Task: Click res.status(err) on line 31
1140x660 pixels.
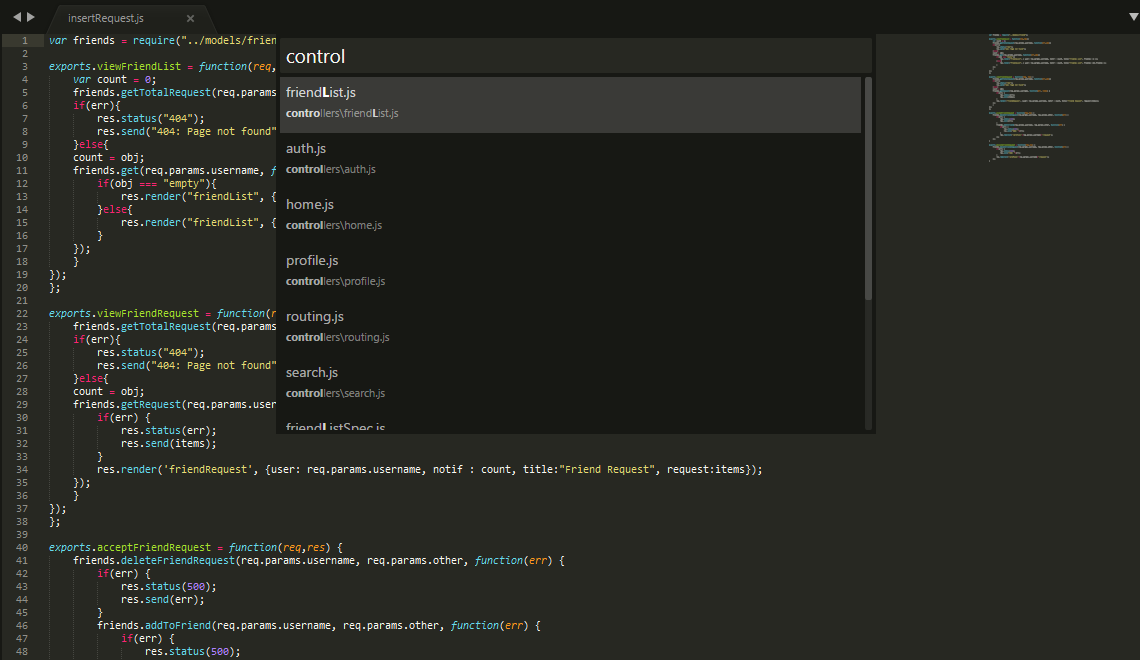Action: pyautogui.click(x=169, y=430)
